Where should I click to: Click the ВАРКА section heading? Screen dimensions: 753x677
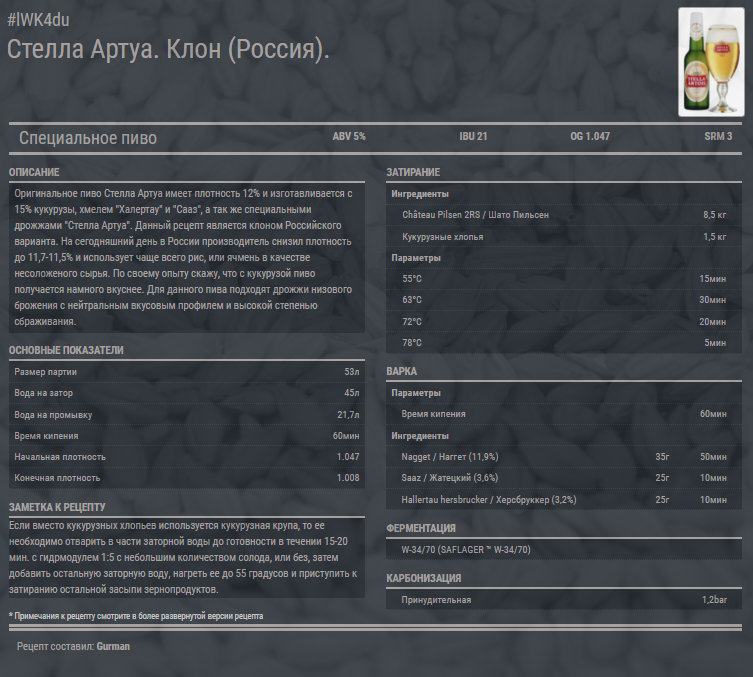(401, 372)
